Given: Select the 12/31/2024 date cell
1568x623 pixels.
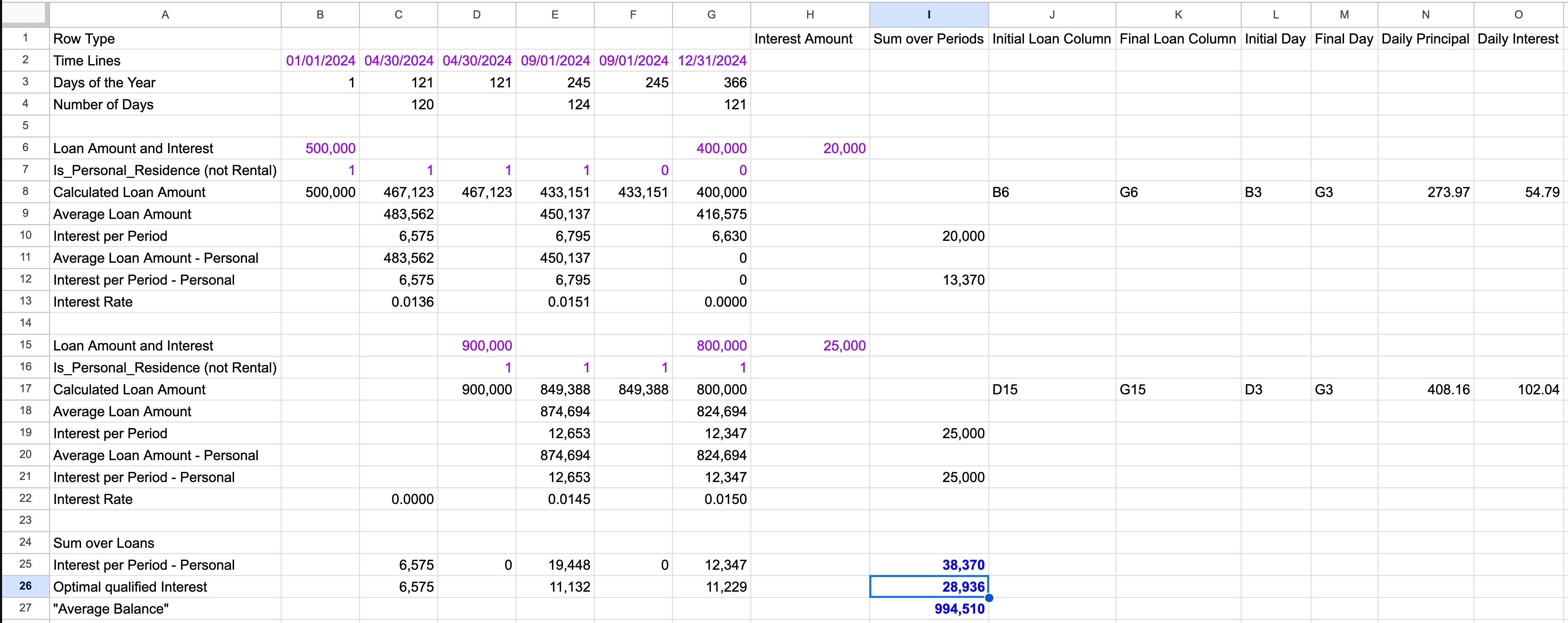Looking at the screenshot, I should 712,61.
